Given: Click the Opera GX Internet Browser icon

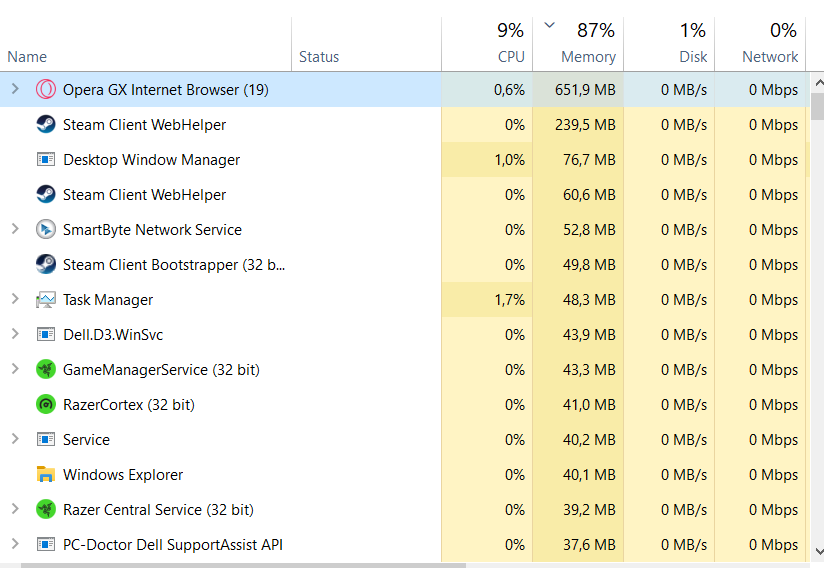Looking at the screenshot, I should click(46, 89).
